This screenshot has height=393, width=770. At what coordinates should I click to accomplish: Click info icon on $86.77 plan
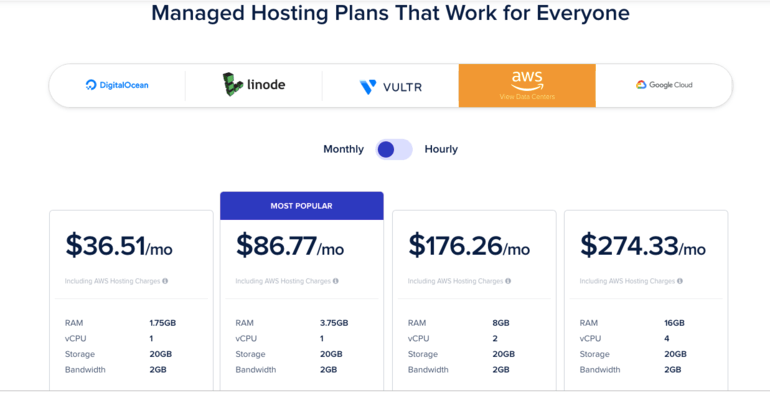[335, 281]
